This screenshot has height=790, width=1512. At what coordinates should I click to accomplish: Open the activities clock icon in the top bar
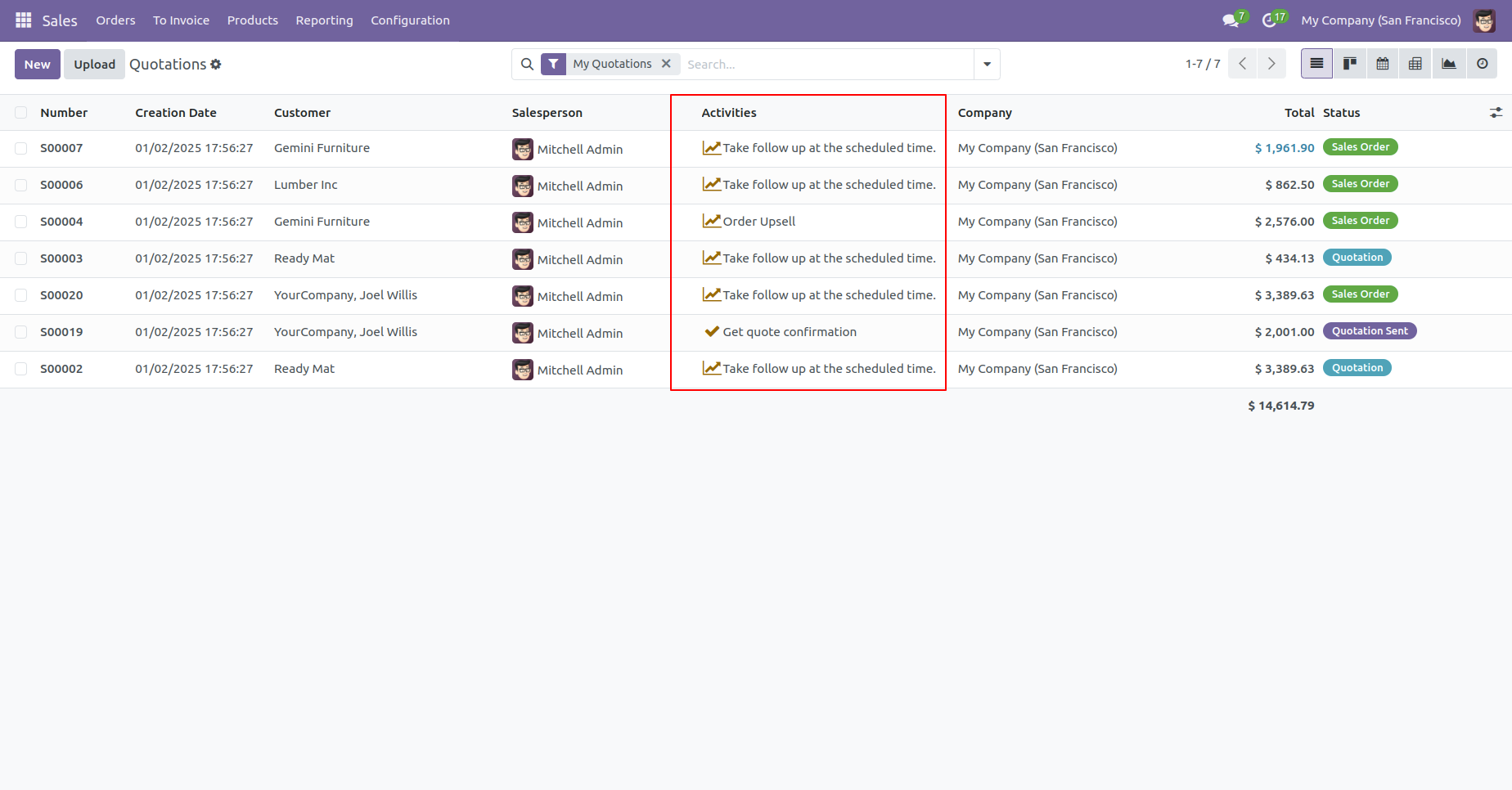coord(1271,20)
